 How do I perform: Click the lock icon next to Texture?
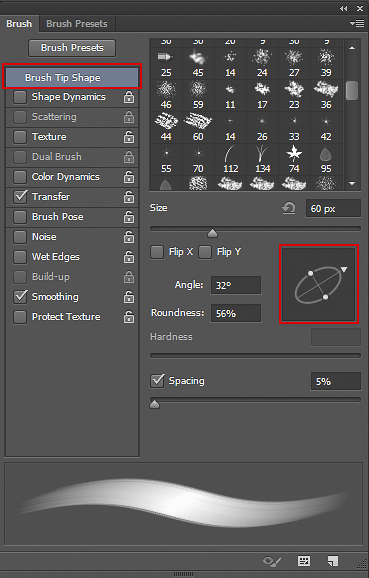click(129, 137)
